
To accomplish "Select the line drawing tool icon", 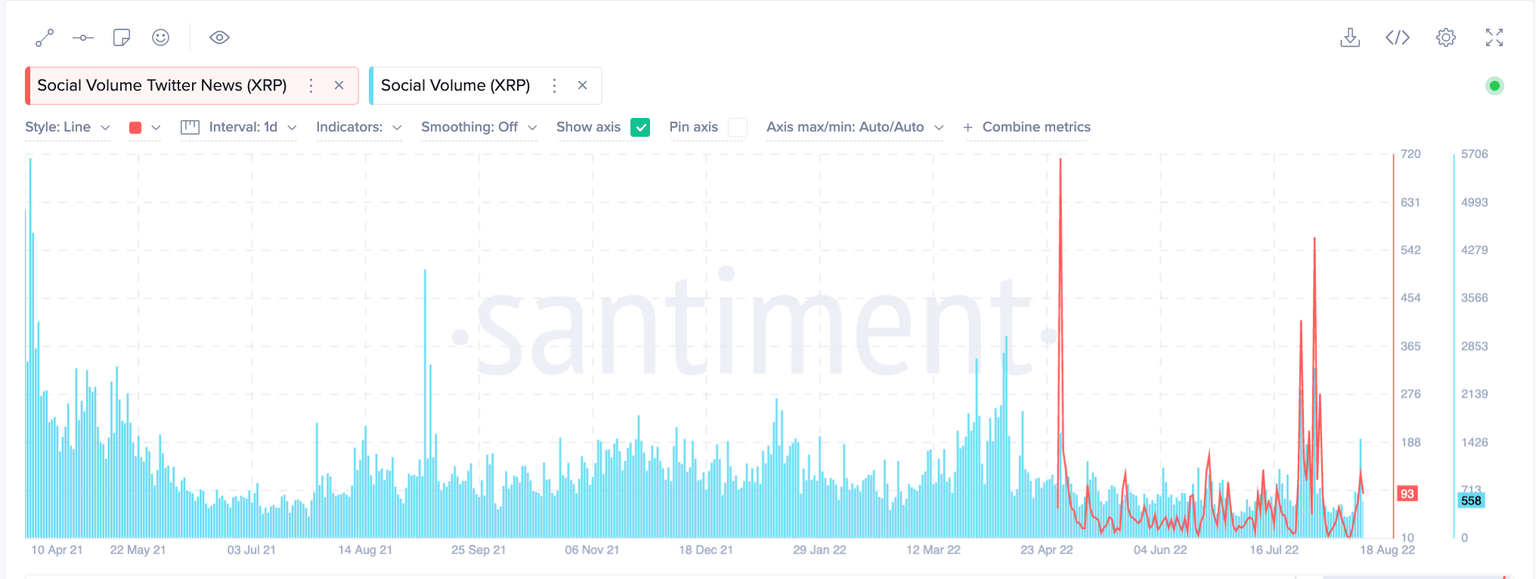I will pos(44,38).
